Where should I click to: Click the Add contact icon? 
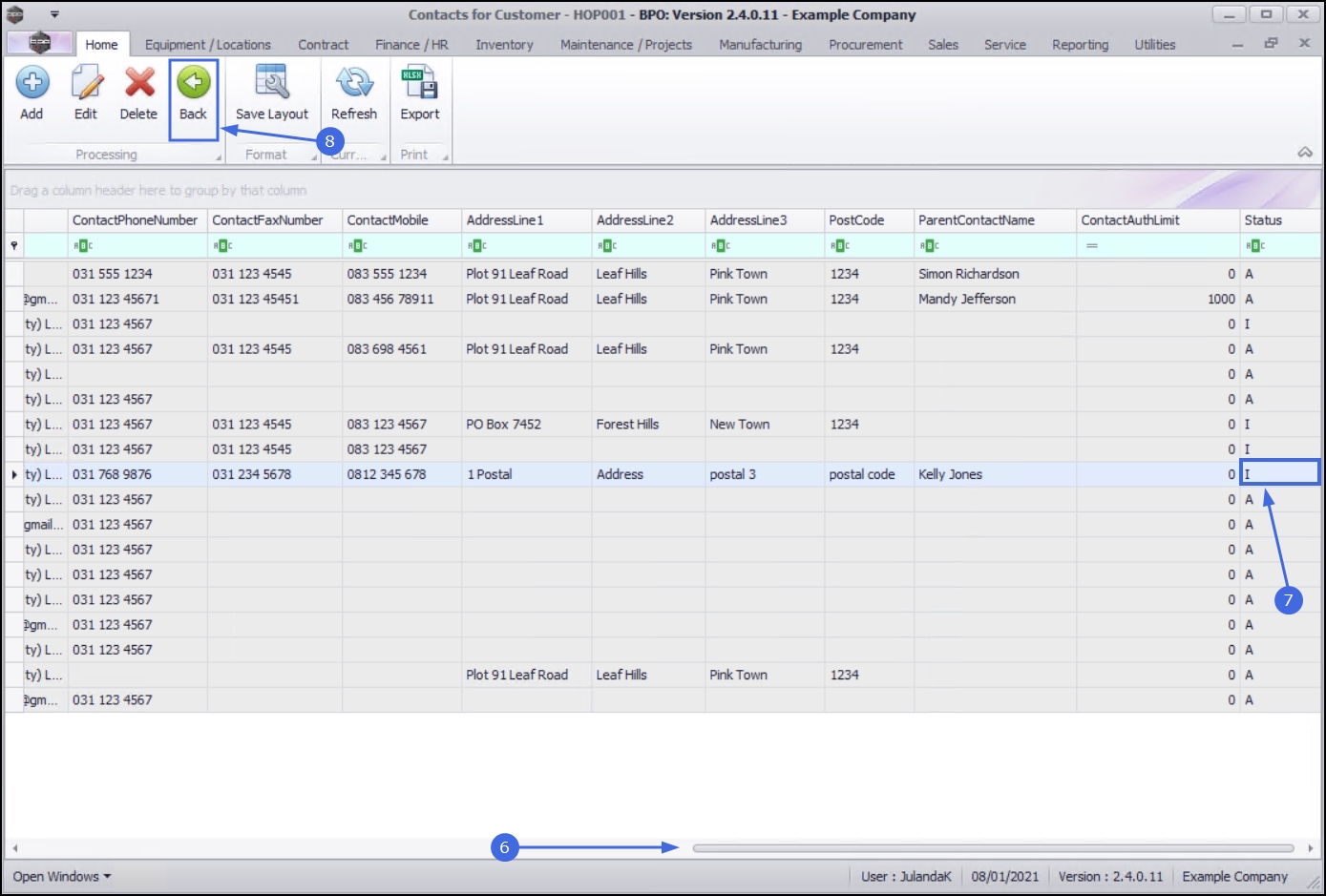click(32, 84)
